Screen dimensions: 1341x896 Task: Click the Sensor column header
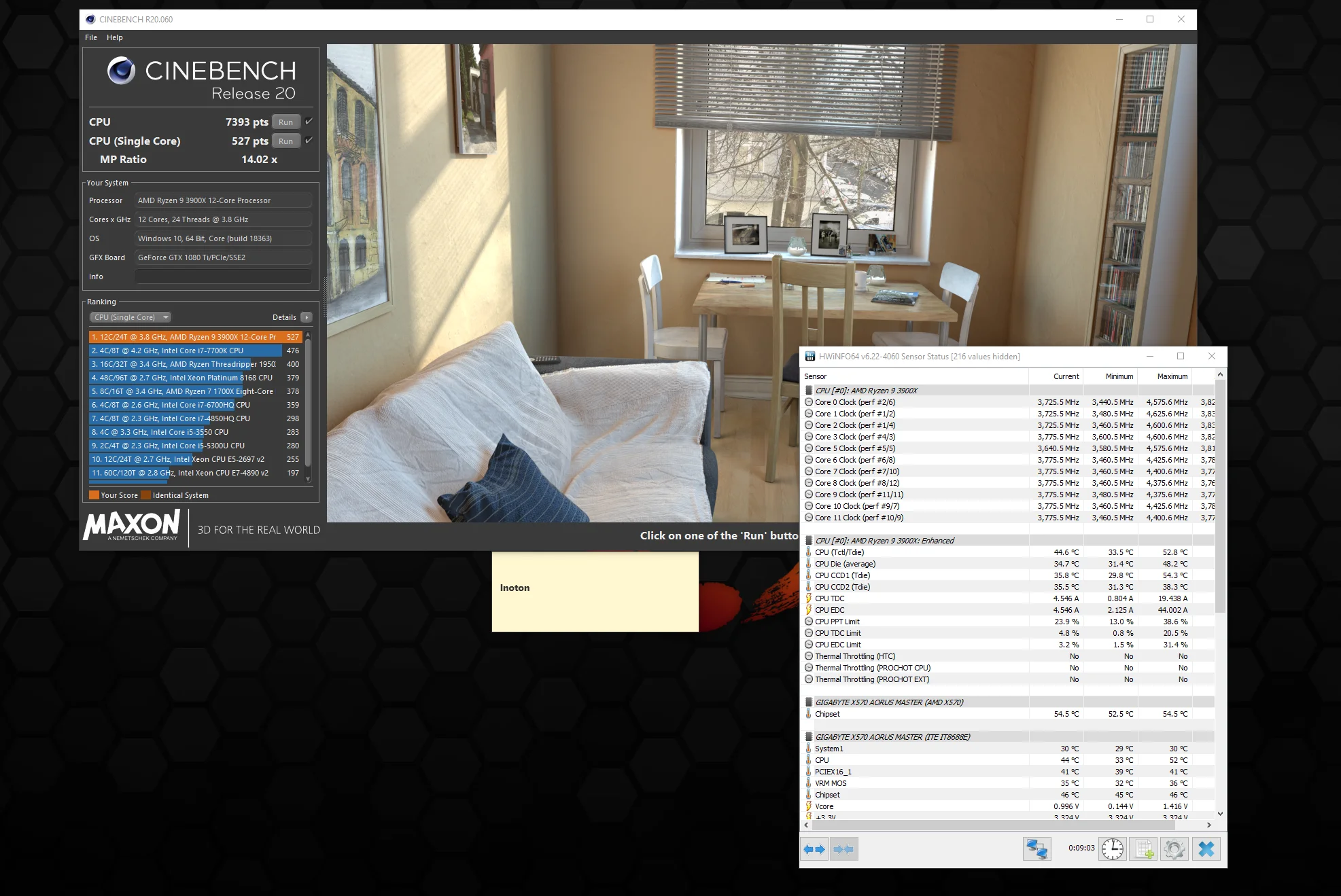point(915,376)
